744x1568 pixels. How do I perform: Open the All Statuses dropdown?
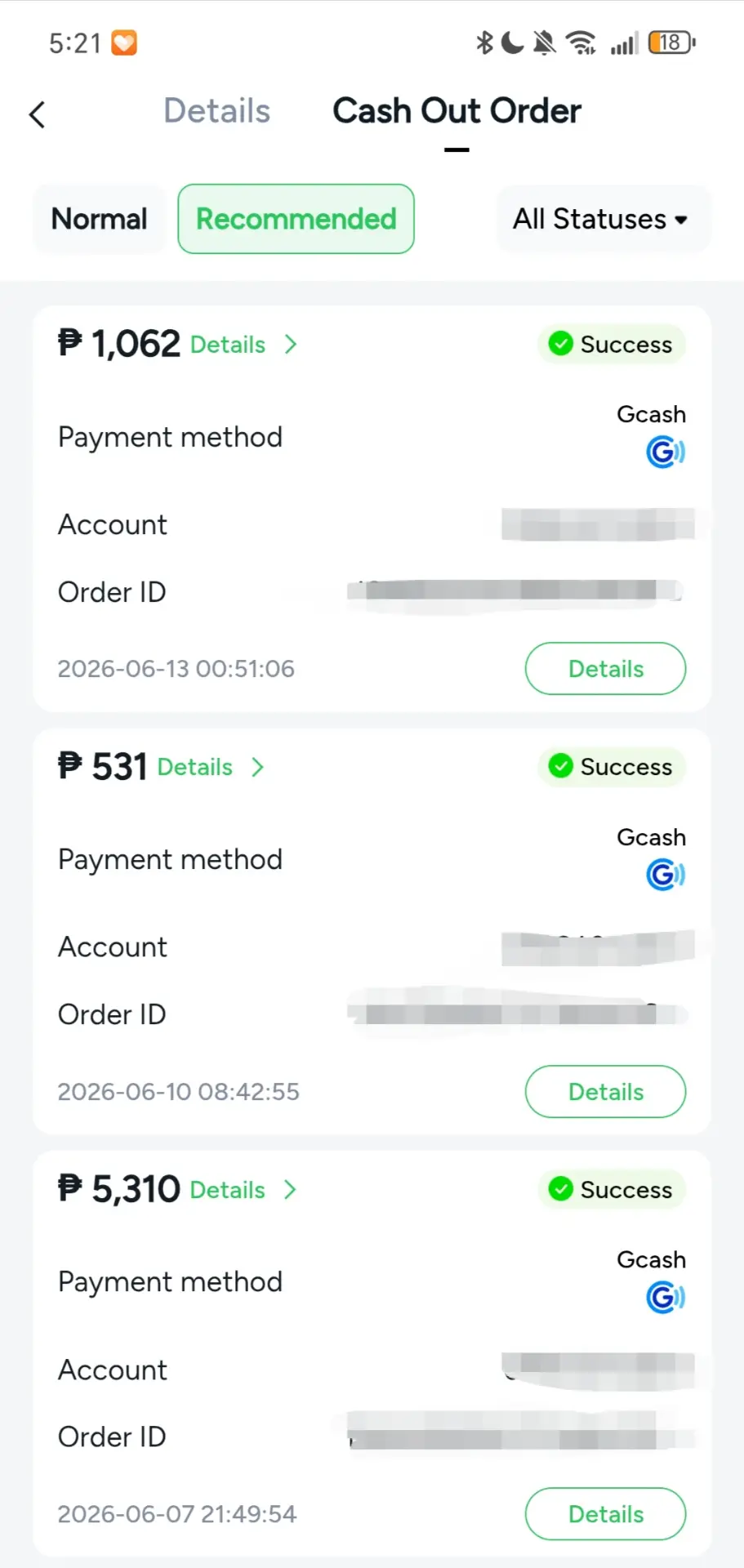click(603, 219)
